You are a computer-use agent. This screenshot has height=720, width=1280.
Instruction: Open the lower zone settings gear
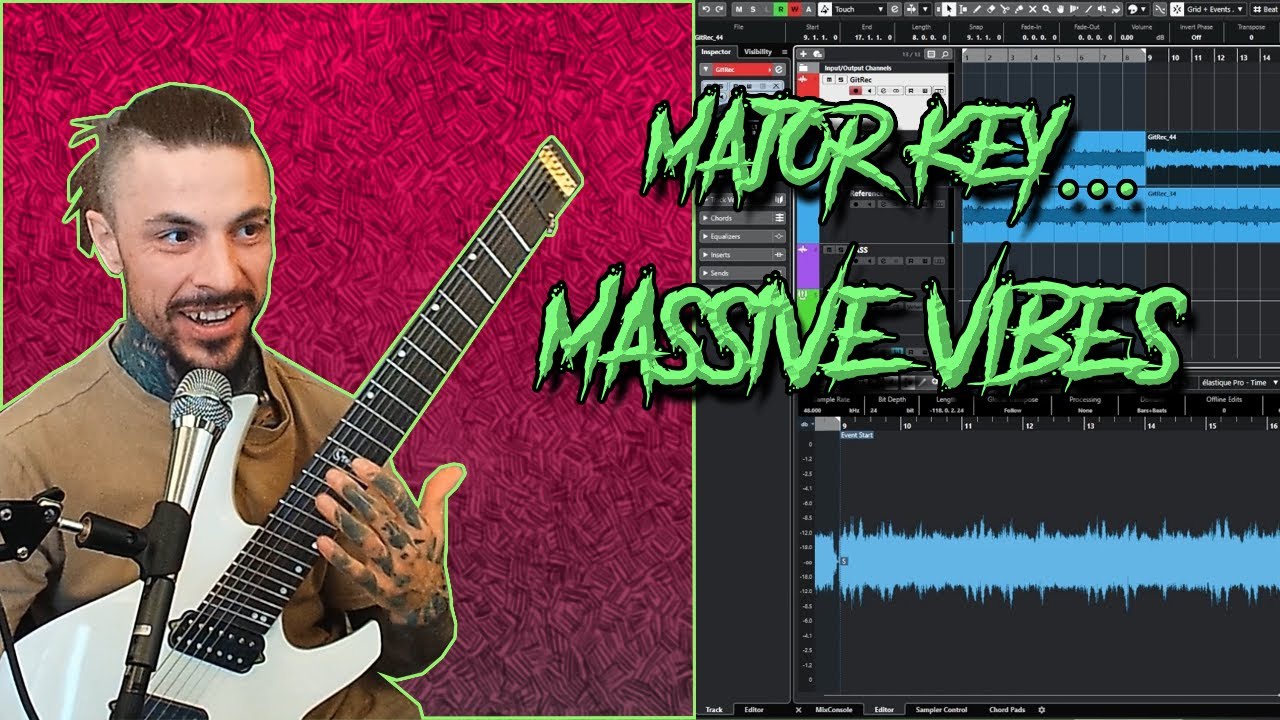point(1041,710)
